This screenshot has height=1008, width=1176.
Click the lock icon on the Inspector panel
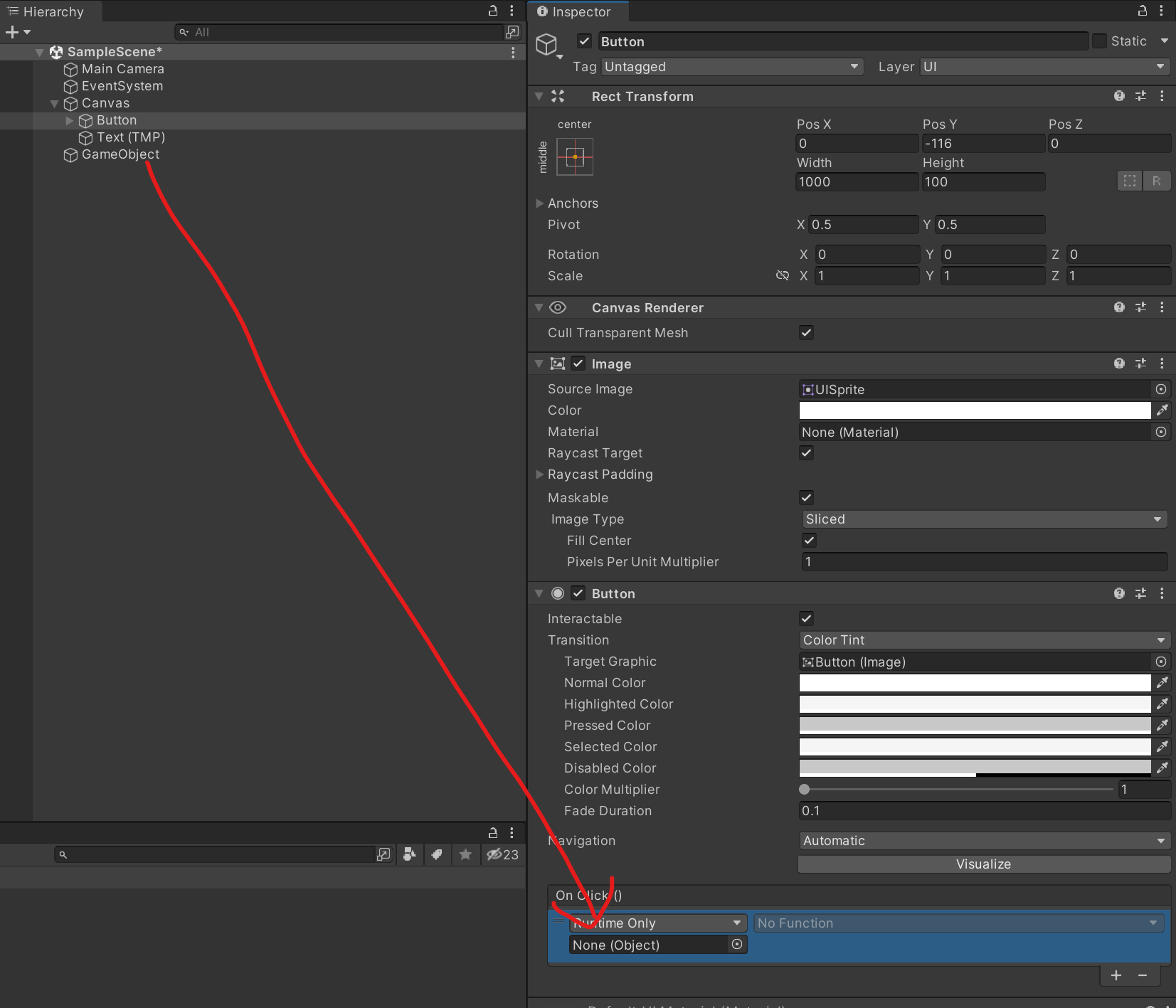1141,11
